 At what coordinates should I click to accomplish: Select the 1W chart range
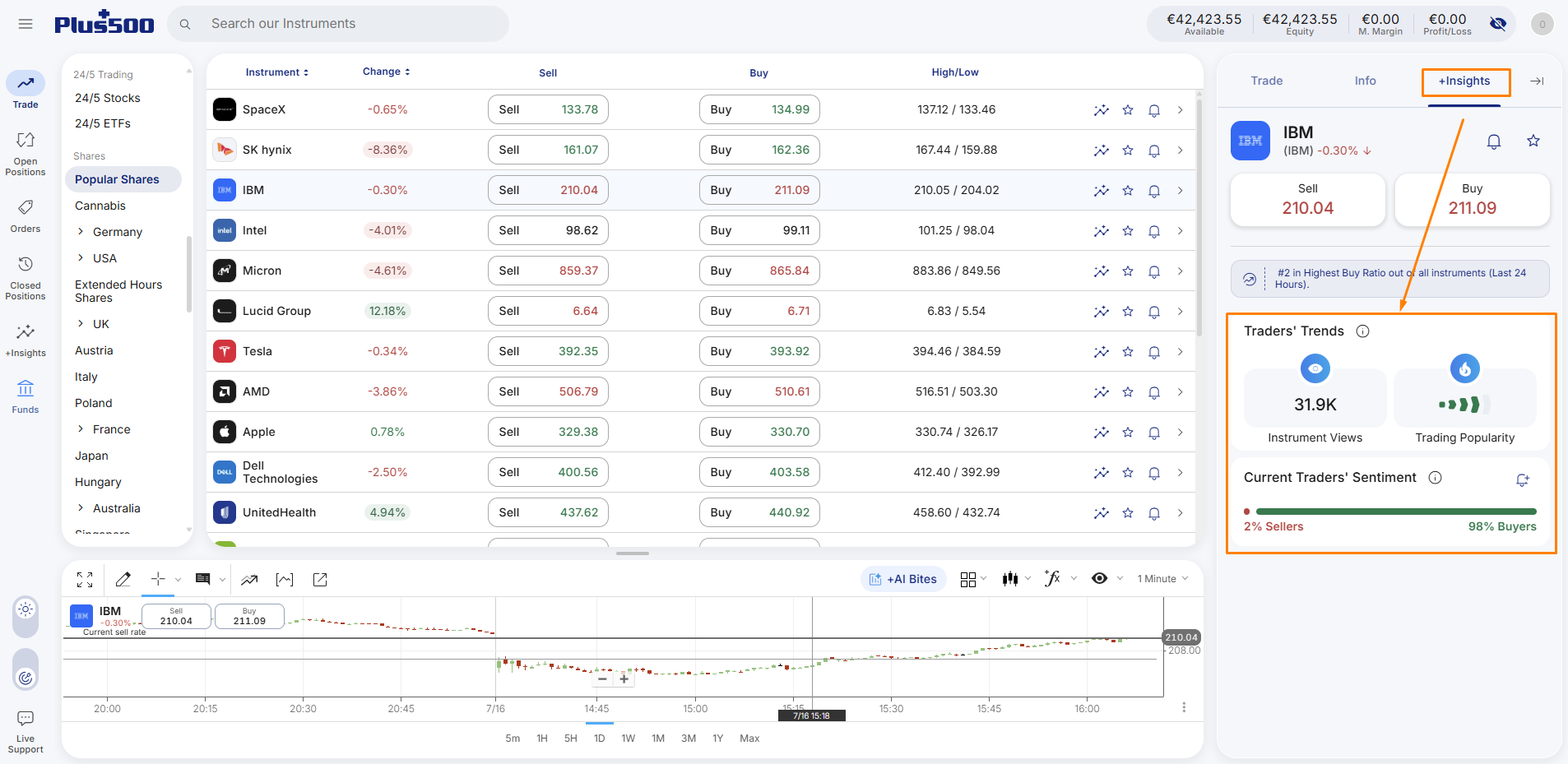pyautogui.click(x=629, y=739)
